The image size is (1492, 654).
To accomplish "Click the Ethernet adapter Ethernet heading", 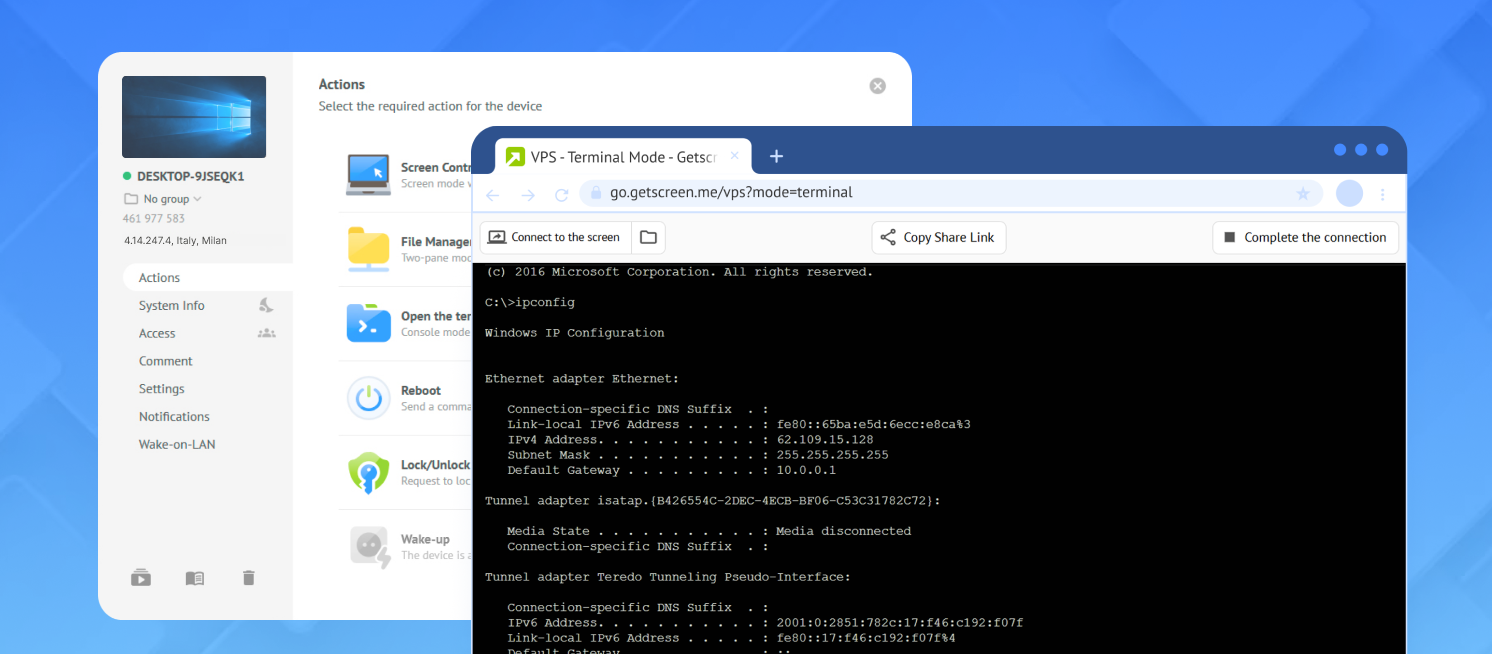I will tap(582, 379).
